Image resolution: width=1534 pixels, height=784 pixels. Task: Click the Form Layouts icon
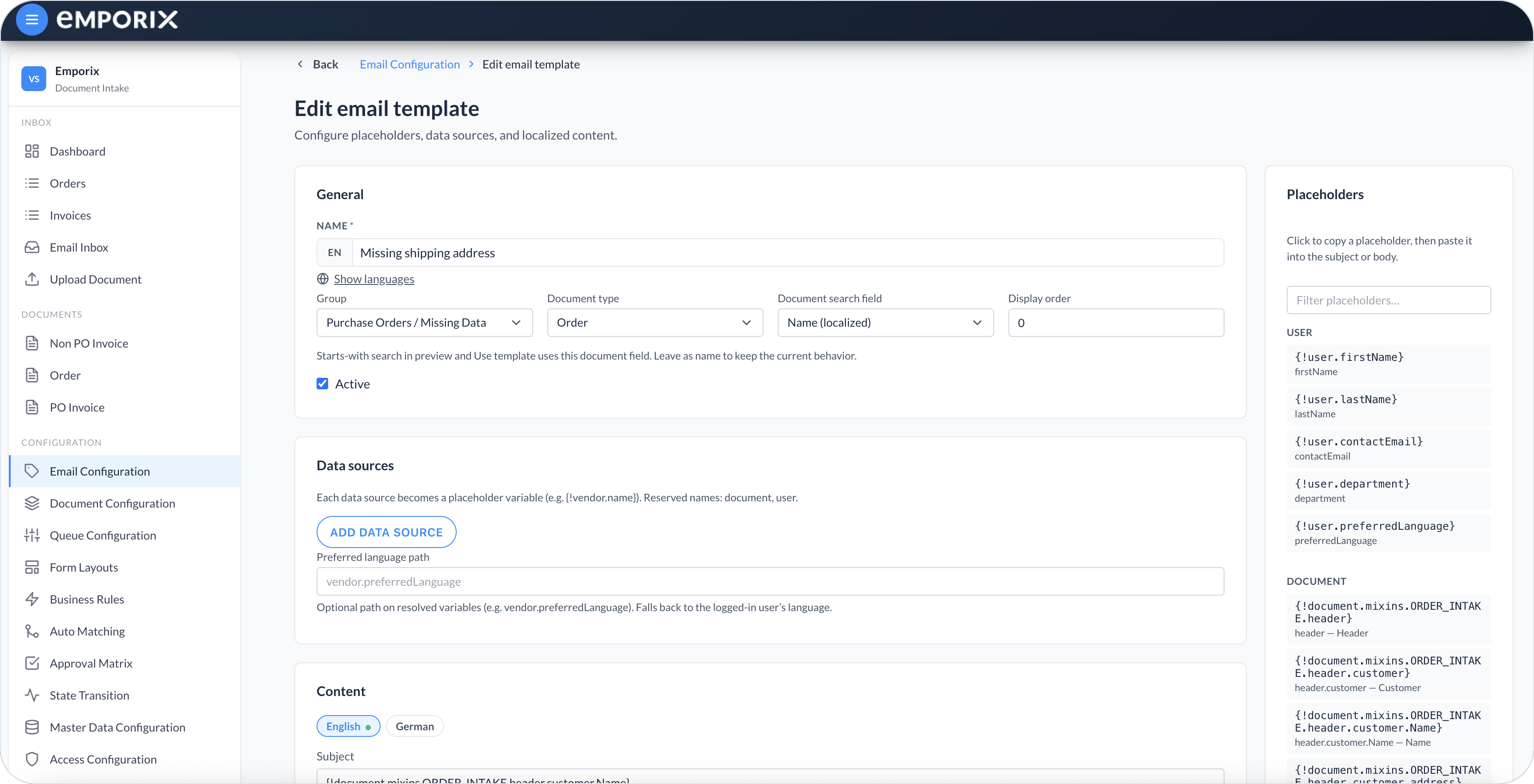coord(32,567)
